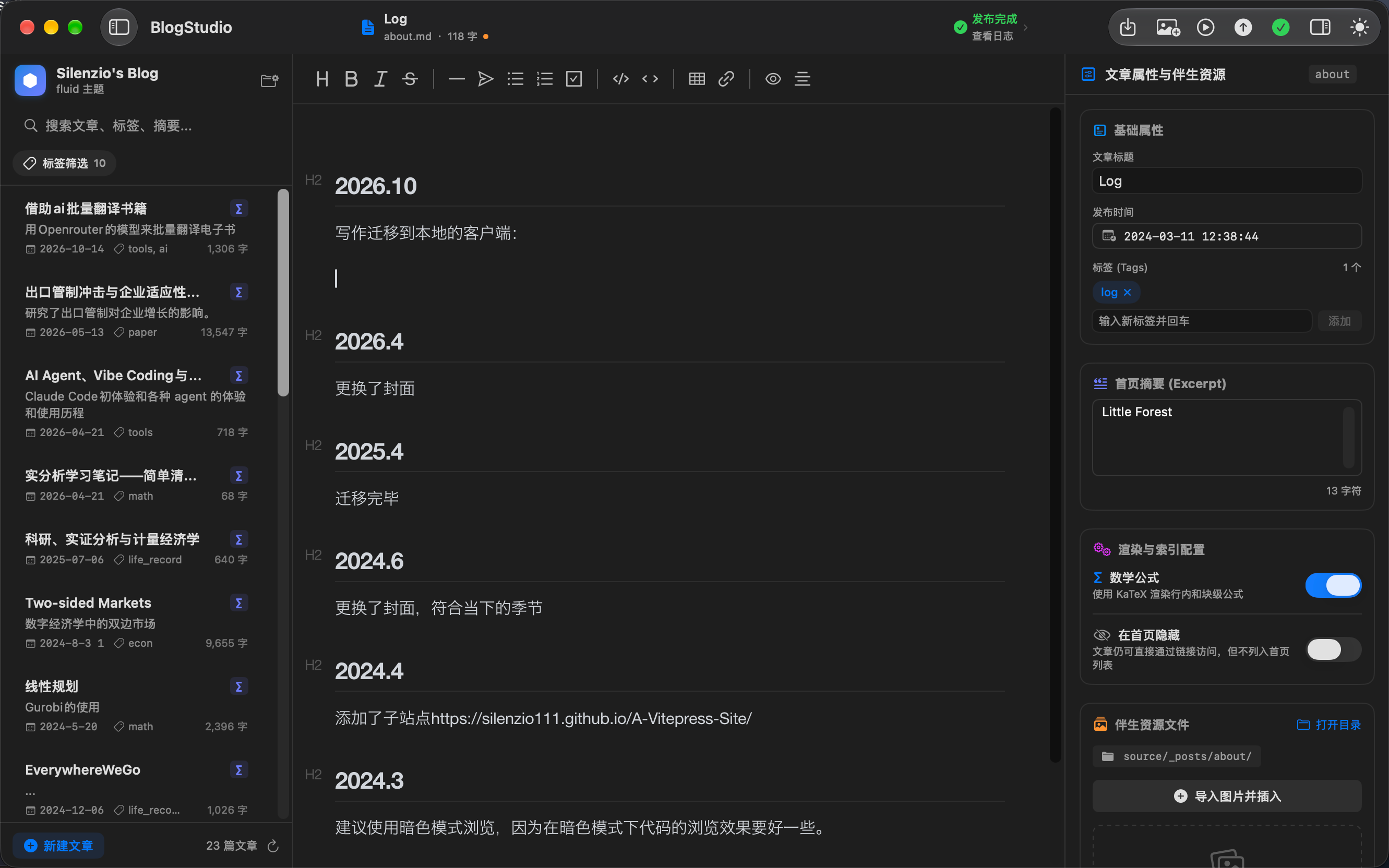Click the 文章标题 Log input field

(x=1227, y=181)
